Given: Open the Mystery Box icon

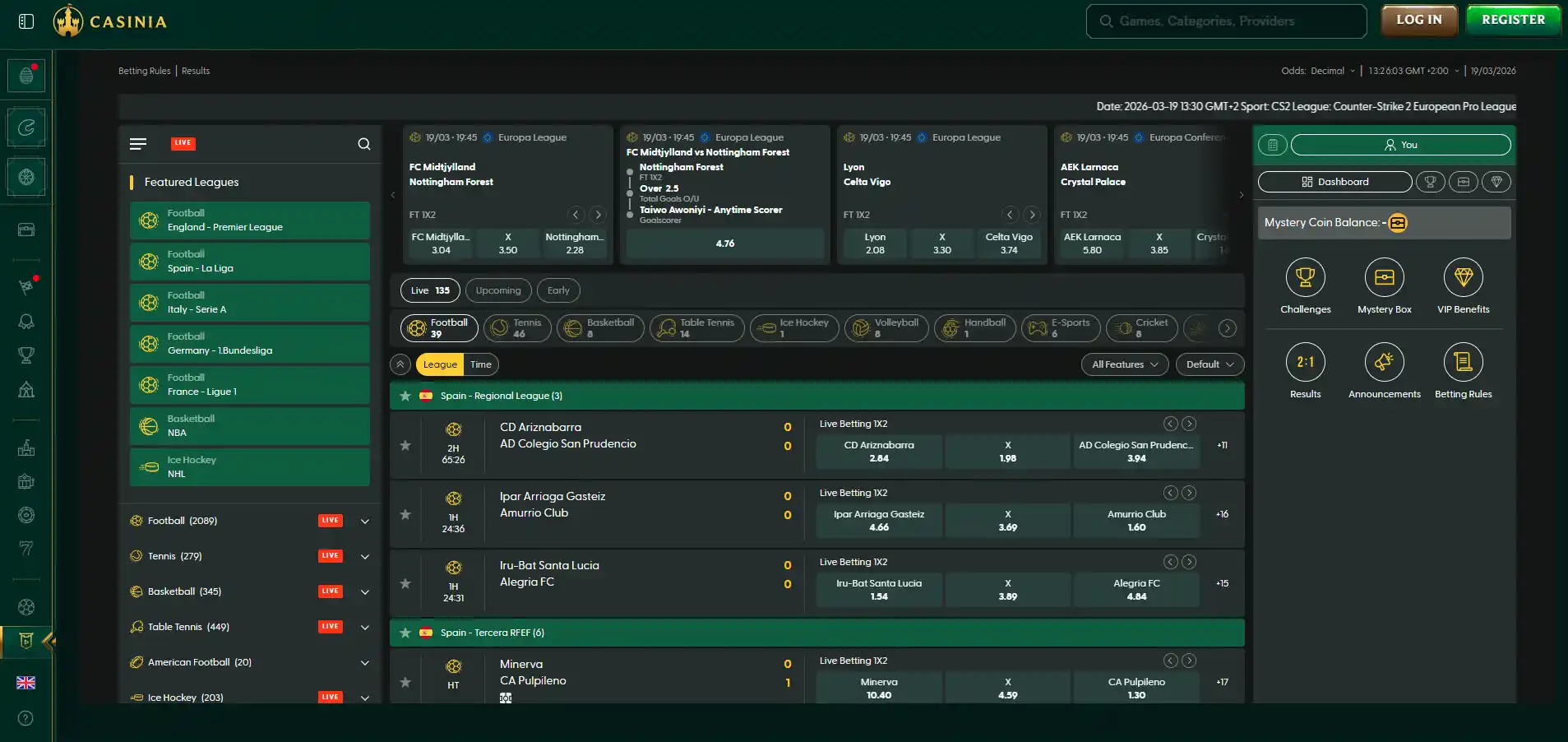Looking at the screenshot, I should click(1384, 278).
